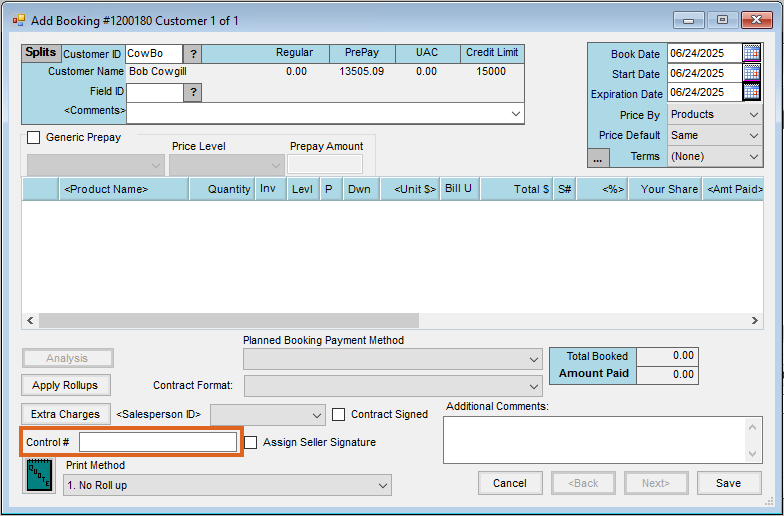Open the Print Method dropdown
The width and height of the screenshot is (784, 516).
click(x=227, y=485)
